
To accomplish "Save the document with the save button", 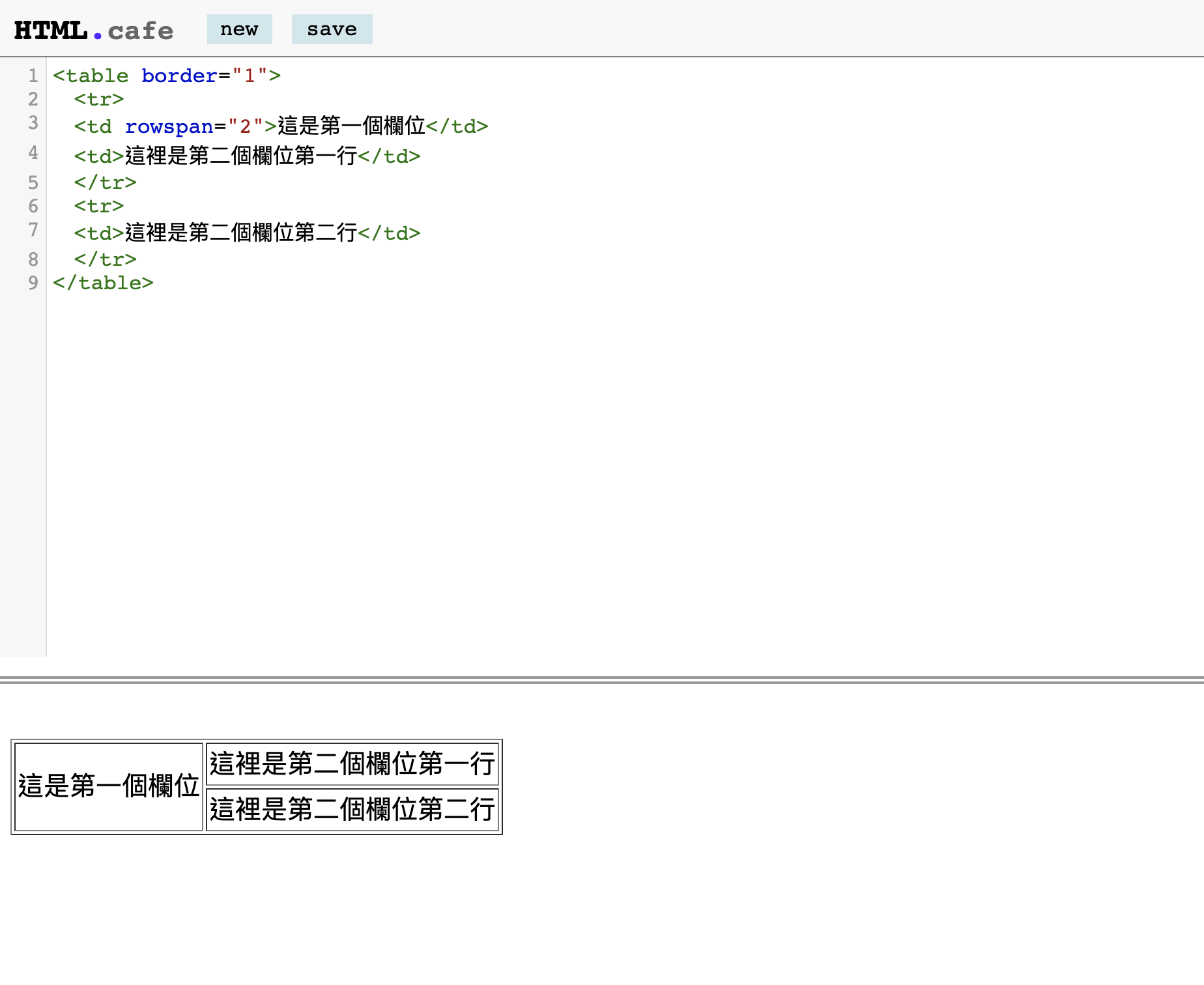I will pos(332,29).
